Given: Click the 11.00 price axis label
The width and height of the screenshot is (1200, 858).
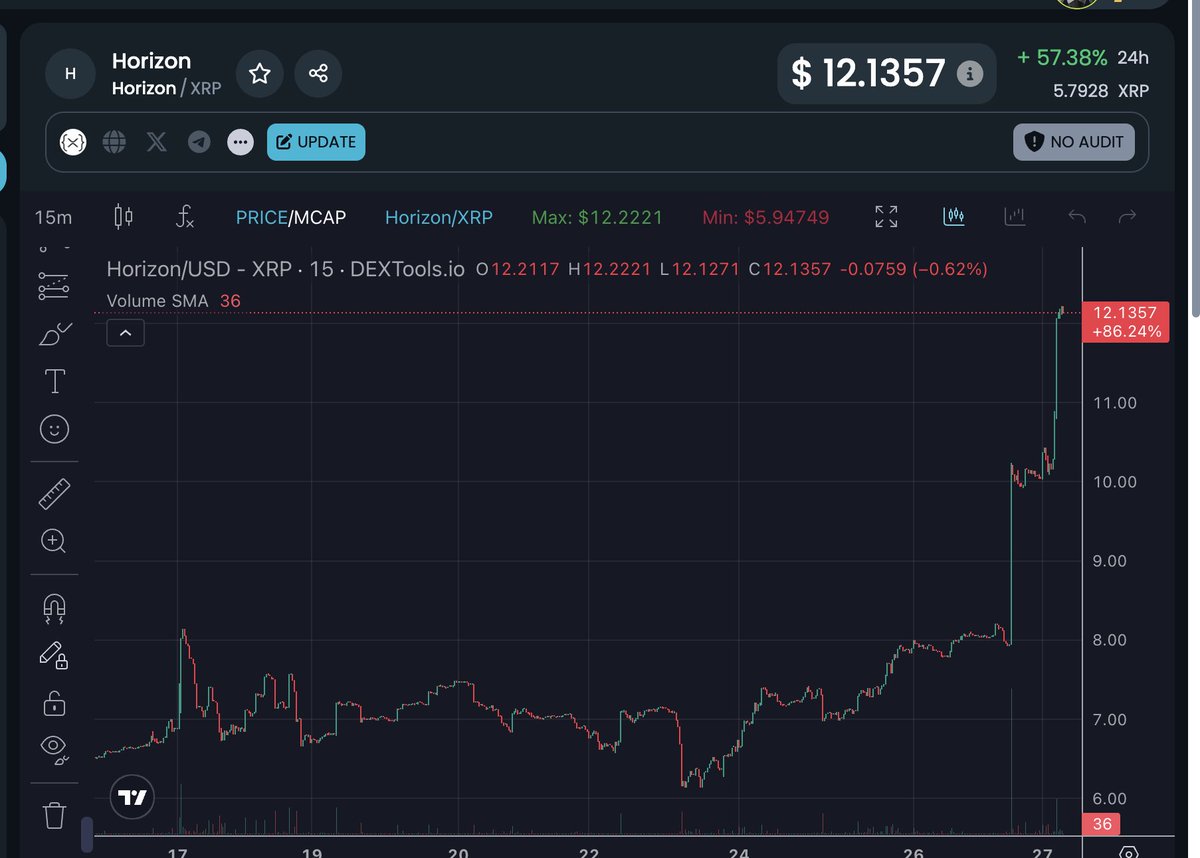Looking at the screenshot, I should coord(1115,403).
